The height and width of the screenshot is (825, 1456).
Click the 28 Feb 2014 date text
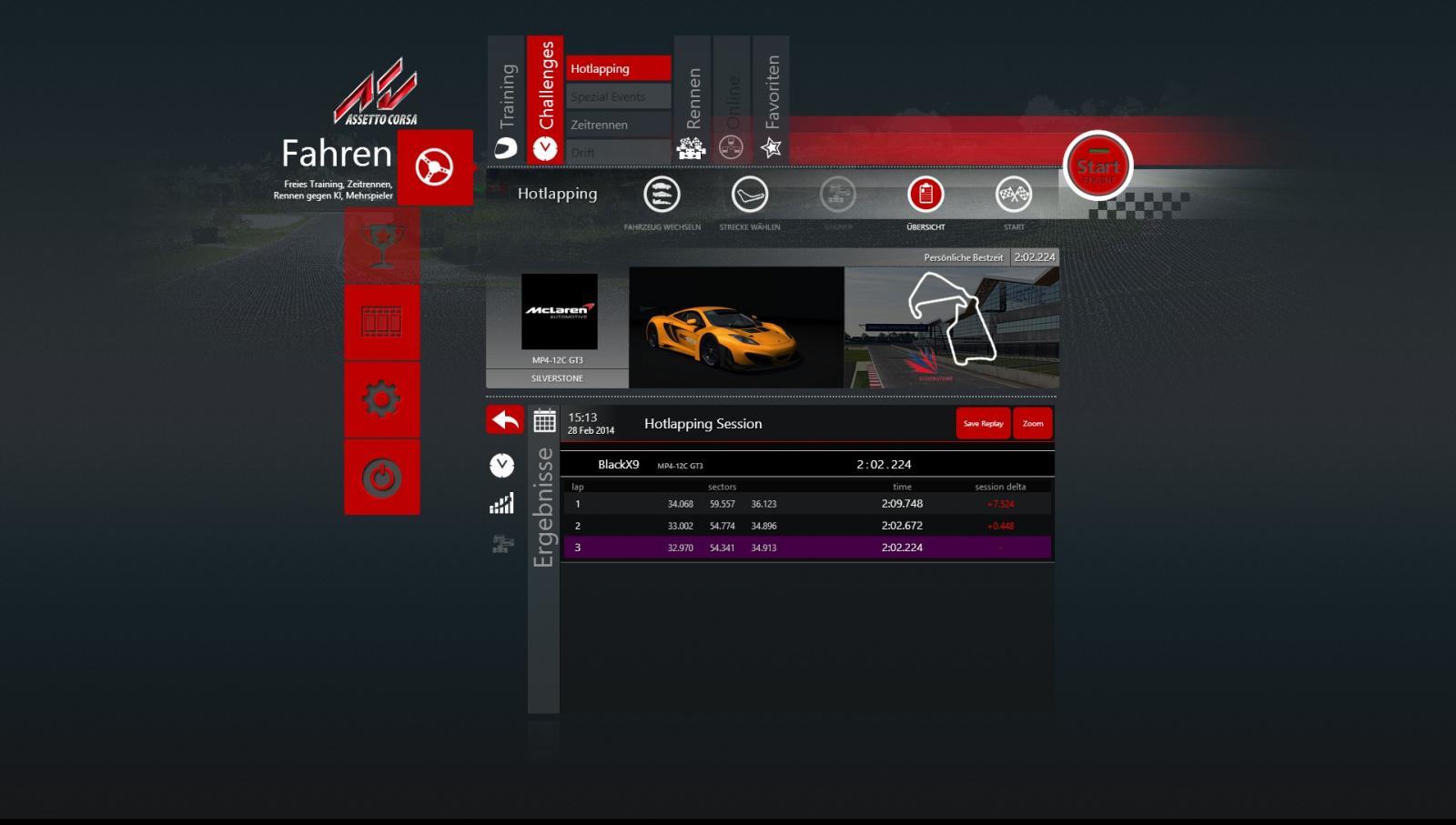[591, 431]
